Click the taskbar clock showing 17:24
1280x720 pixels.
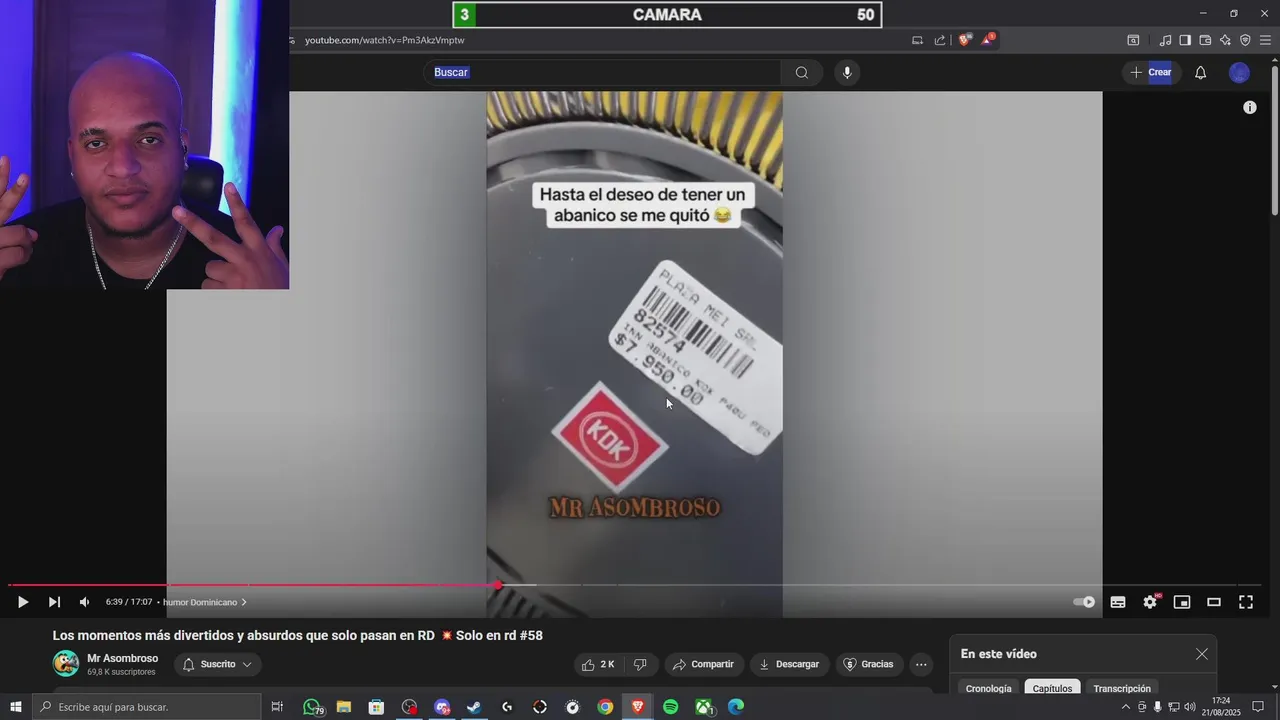pos(1220,707)
